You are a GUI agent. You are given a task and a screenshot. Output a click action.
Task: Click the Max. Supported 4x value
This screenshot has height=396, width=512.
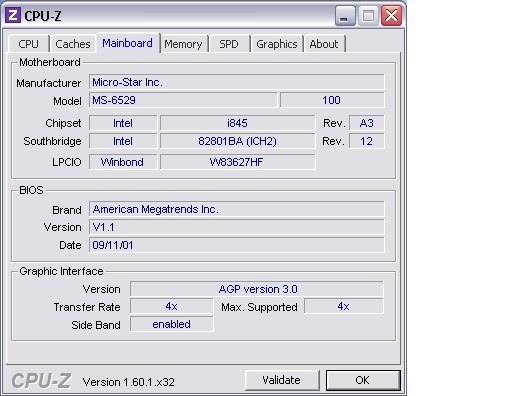[344, 306]
